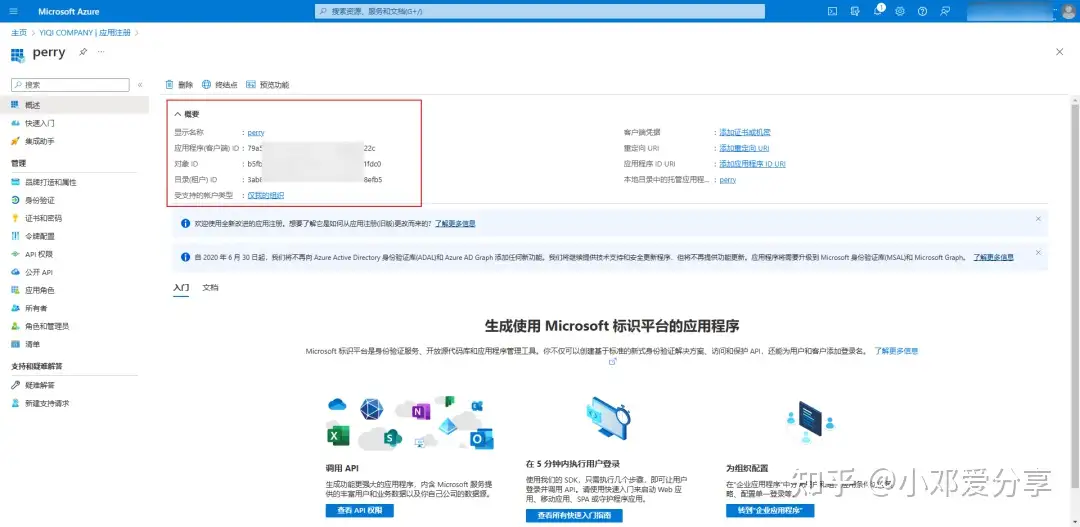
Task: Click 了解更多信息 in the ADAL deprecation banner
Action: pos(993,257)
